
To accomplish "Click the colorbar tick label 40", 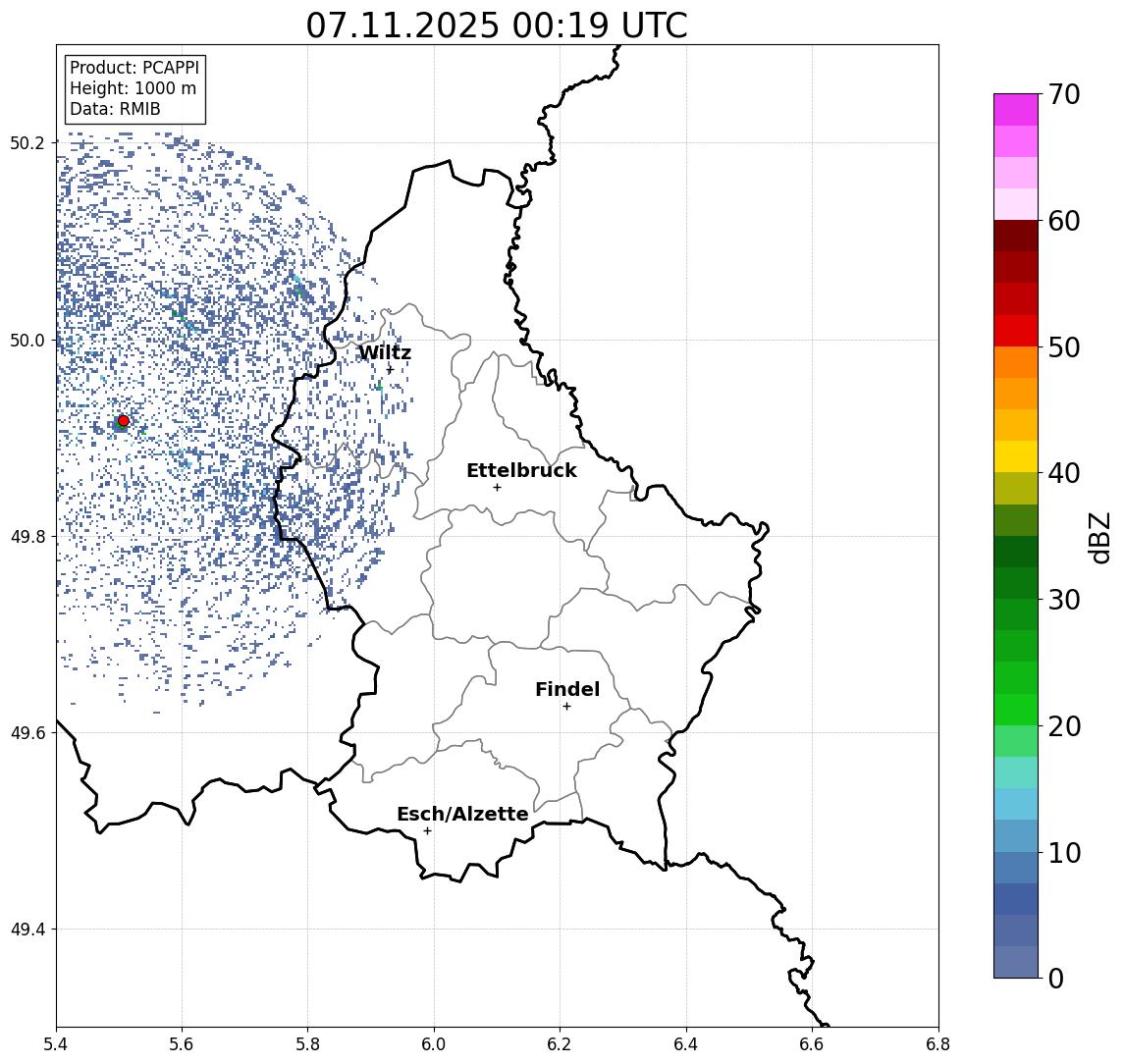I will (1064, 473).
